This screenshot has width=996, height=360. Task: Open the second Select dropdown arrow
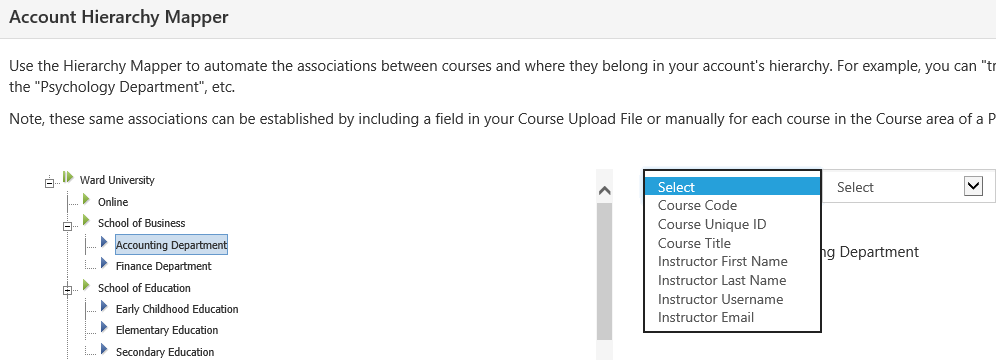pyautogui.click(x=973, y=187)
